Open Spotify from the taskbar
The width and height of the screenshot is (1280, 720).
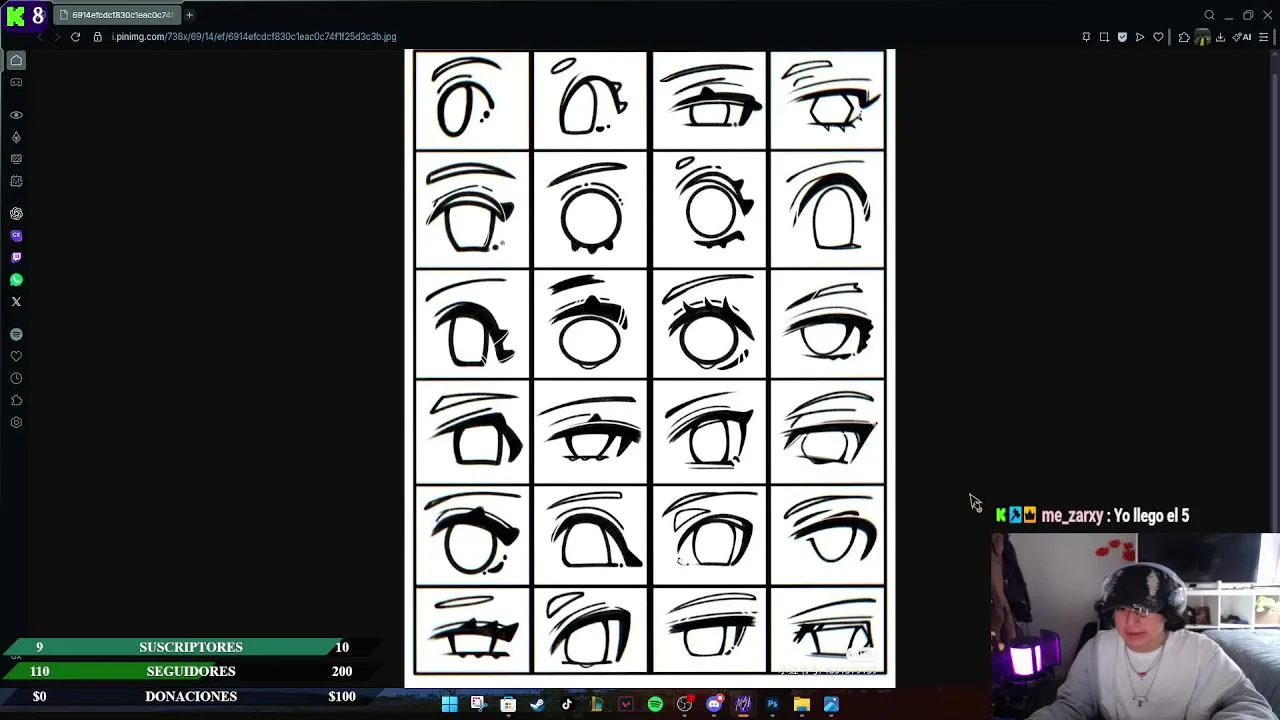pyautogui.click(x=655, y=704)
